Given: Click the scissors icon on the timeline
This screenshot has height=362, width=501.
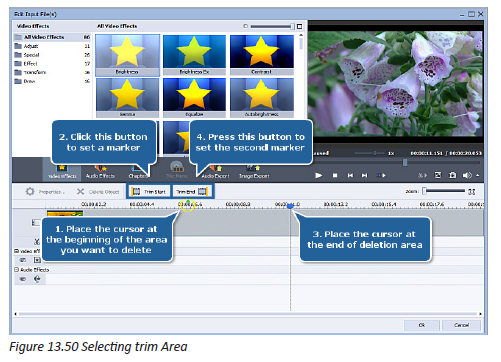Looking at the screenshot, I should [37, 241].
